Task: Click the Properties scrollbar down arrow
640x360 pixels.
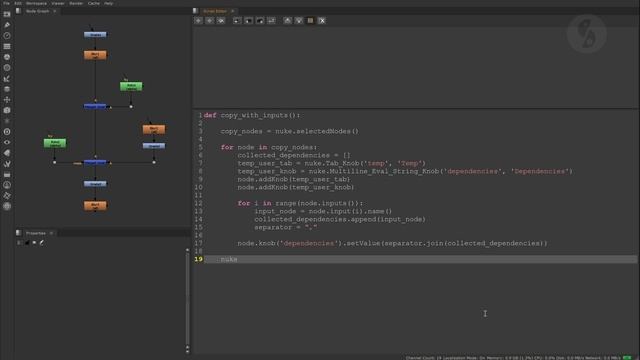Action: point(187,351)
